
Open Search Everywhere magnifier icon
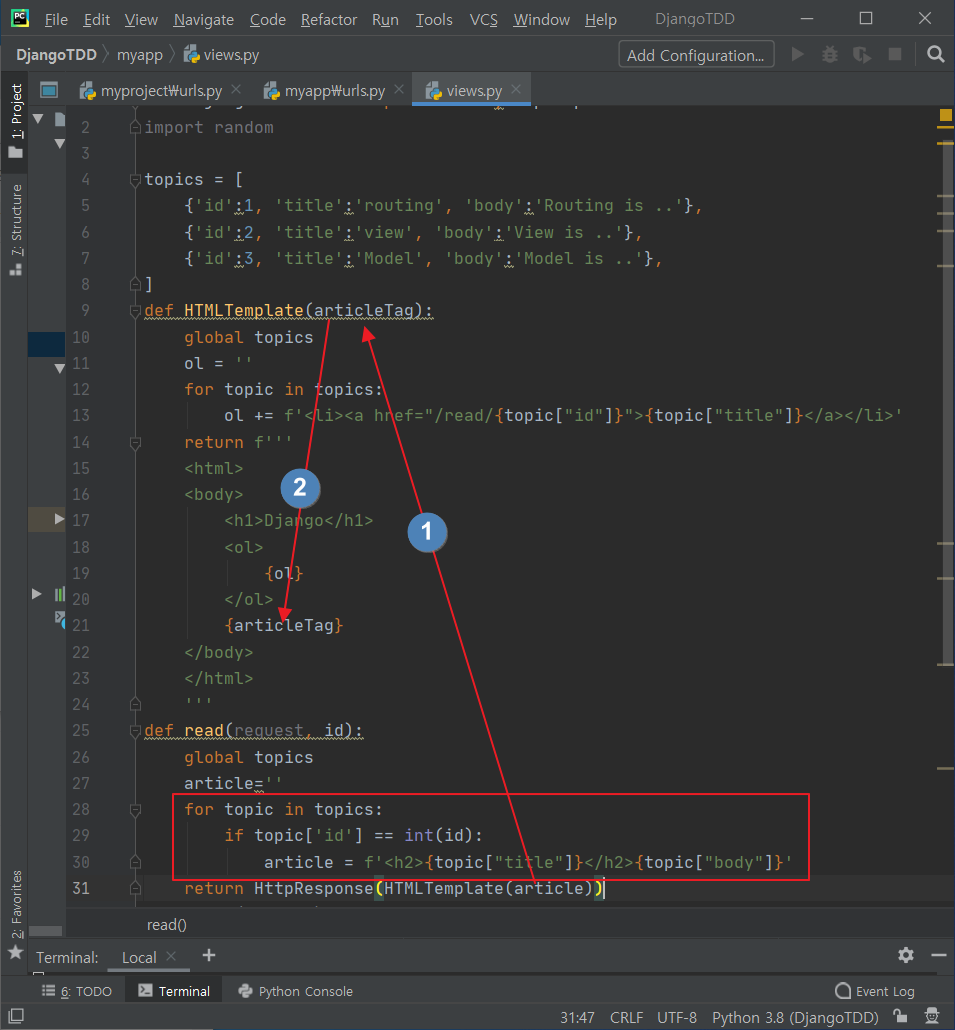(935, 54)
